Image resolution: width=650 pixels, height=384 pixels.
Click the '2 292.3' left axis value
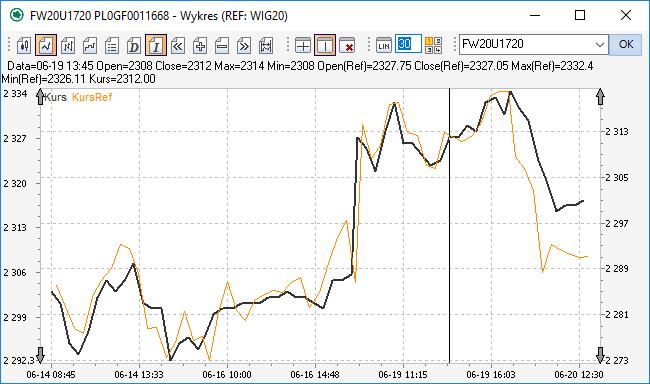(19, 360)
